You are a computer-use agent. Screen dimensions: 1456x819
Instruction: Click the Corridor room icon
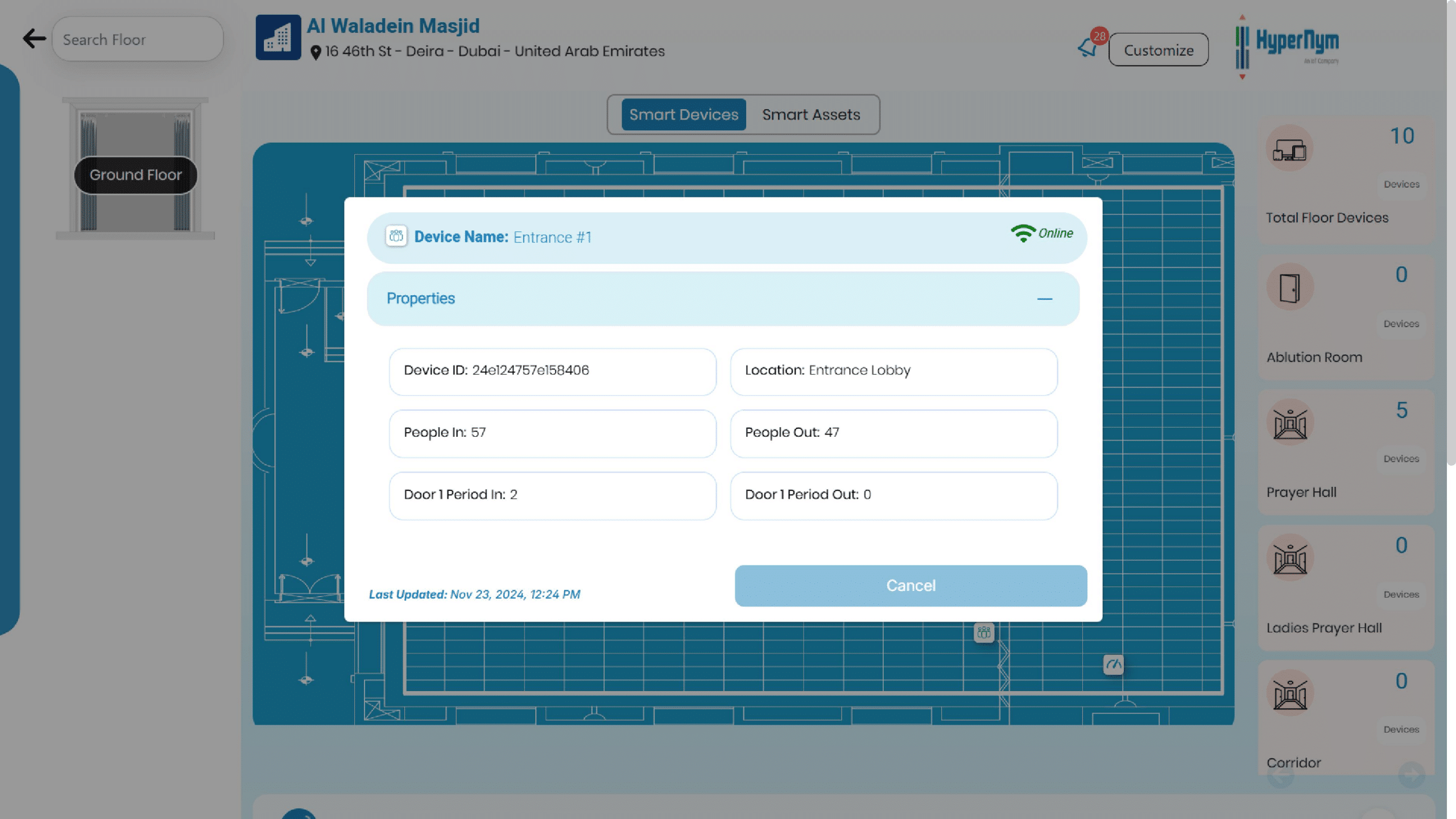coord(1289,694)
